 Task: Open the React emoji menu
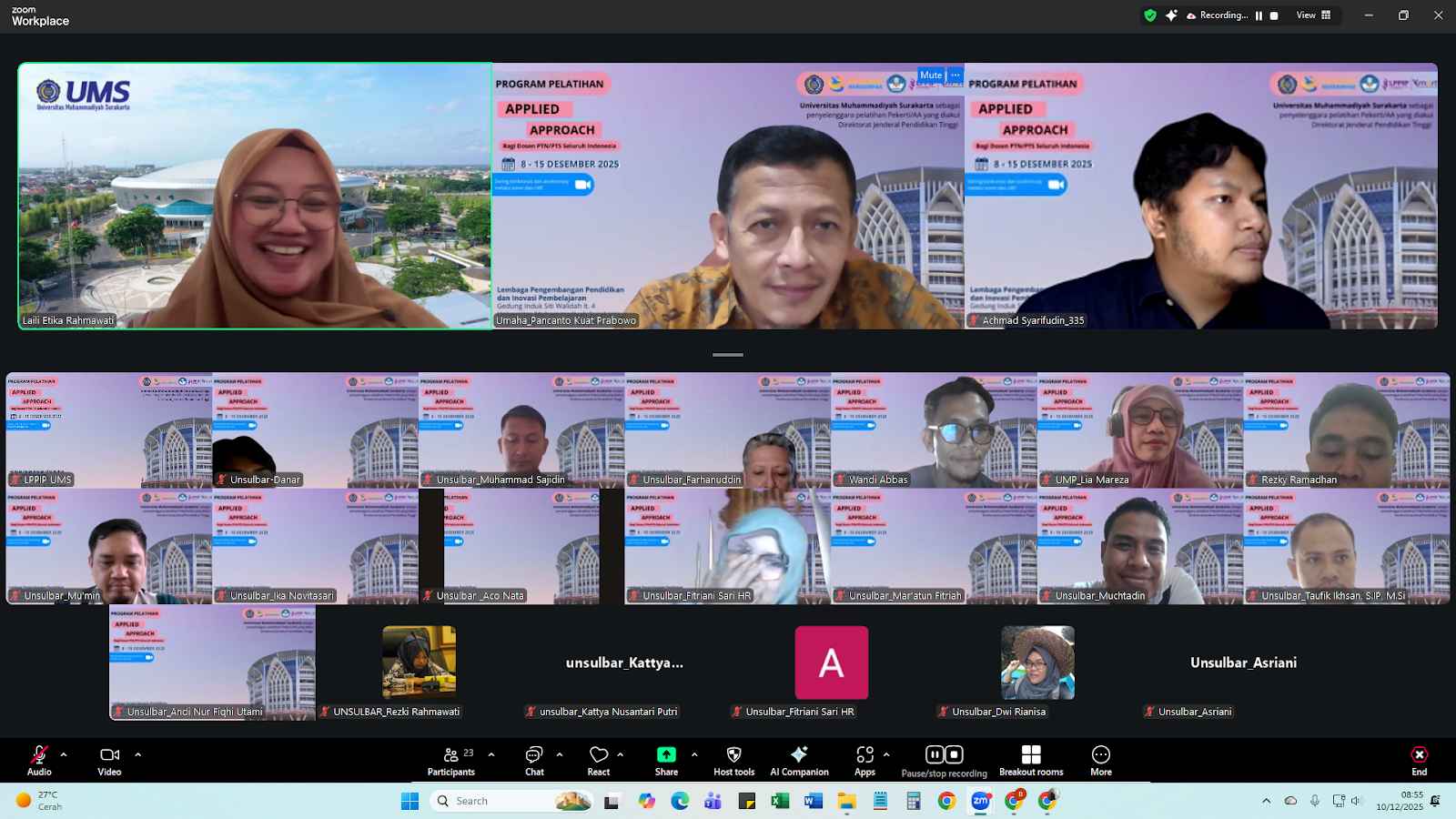pos(598,761)
